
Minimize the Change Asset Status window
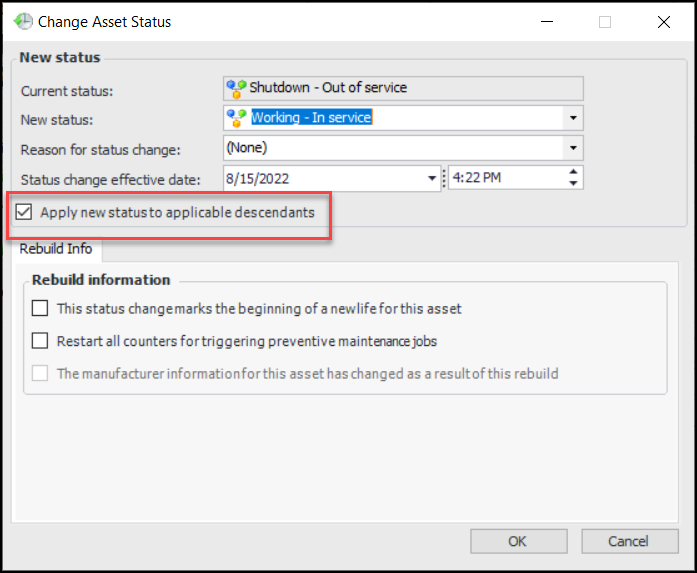545,22
